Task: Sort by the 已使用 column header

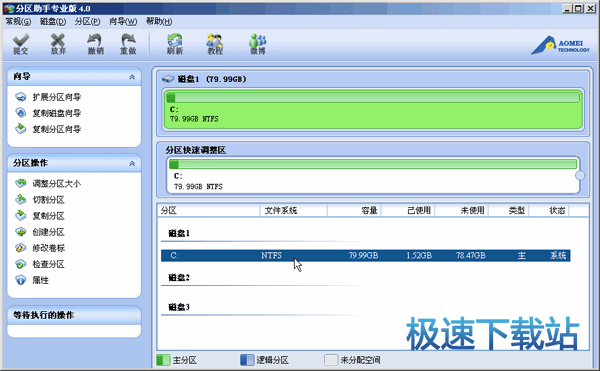Action: point(408,210)
